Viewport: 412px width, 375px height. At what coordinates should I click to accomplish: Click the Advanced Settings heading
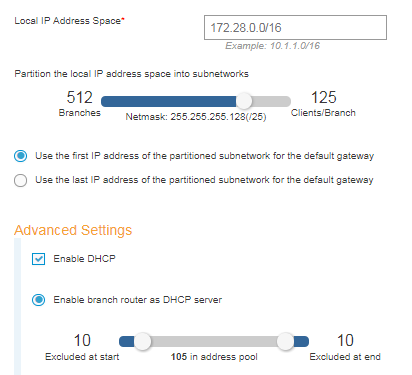[73, 230]
